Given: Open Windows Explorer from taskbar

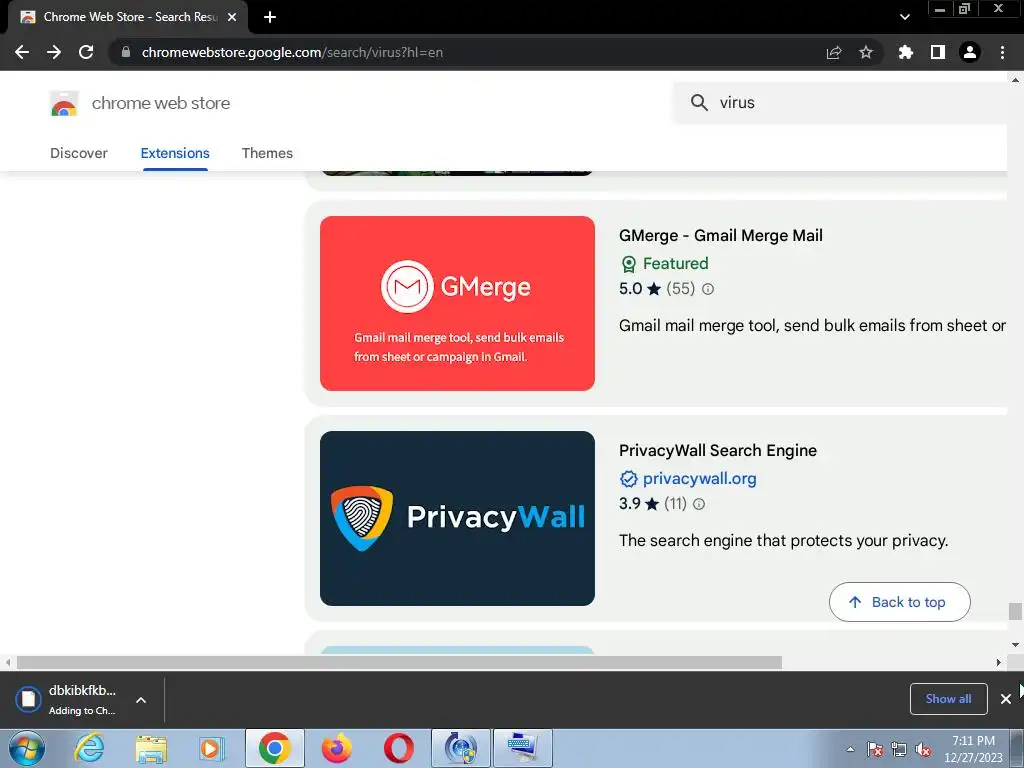Looking at the screenshot, I should [151, 748].
